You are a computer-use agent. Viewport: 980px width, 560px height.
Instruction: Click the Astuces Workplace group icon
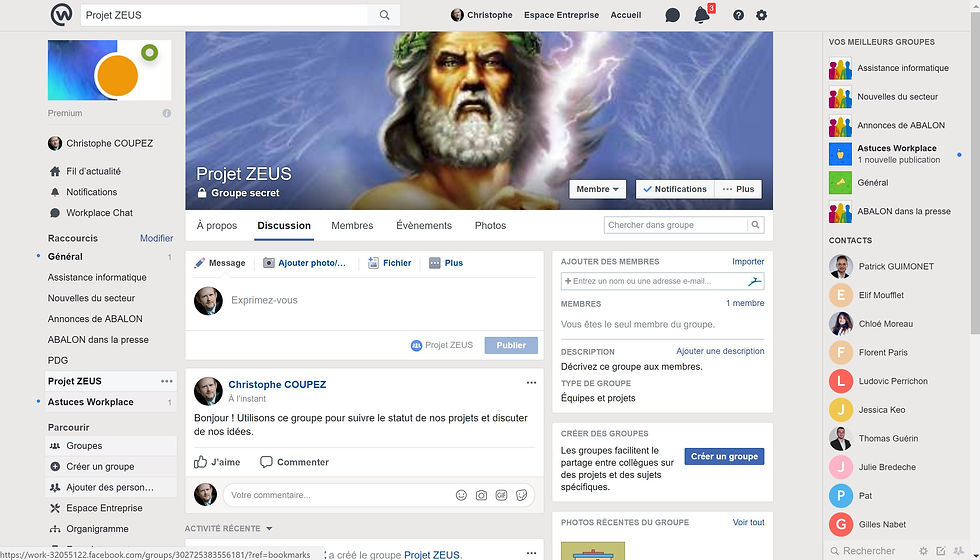click(840, 154)
